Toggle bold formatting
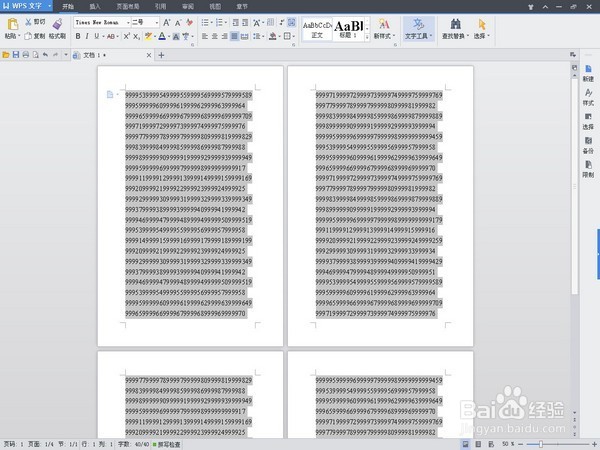600x450 pixels. pyautogui.click(x=78, y=36)
